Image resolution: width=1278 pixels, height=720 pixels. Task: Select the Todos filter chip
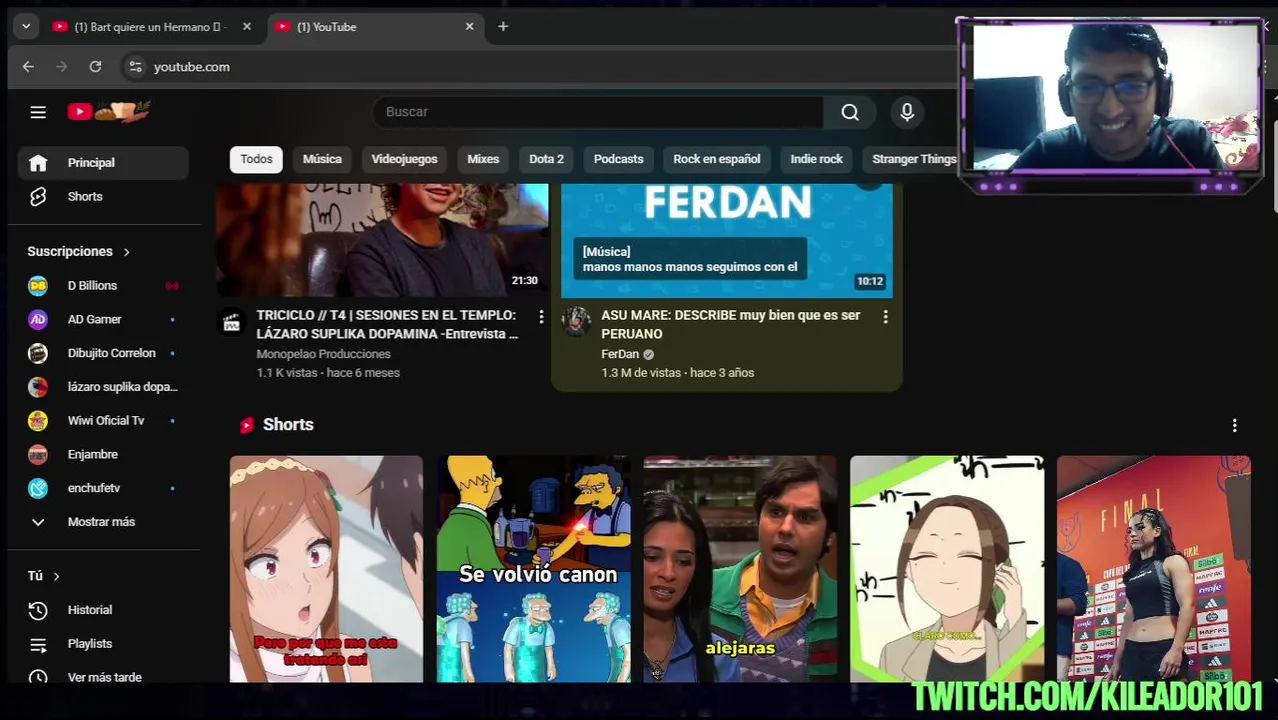tap(256, 159)
